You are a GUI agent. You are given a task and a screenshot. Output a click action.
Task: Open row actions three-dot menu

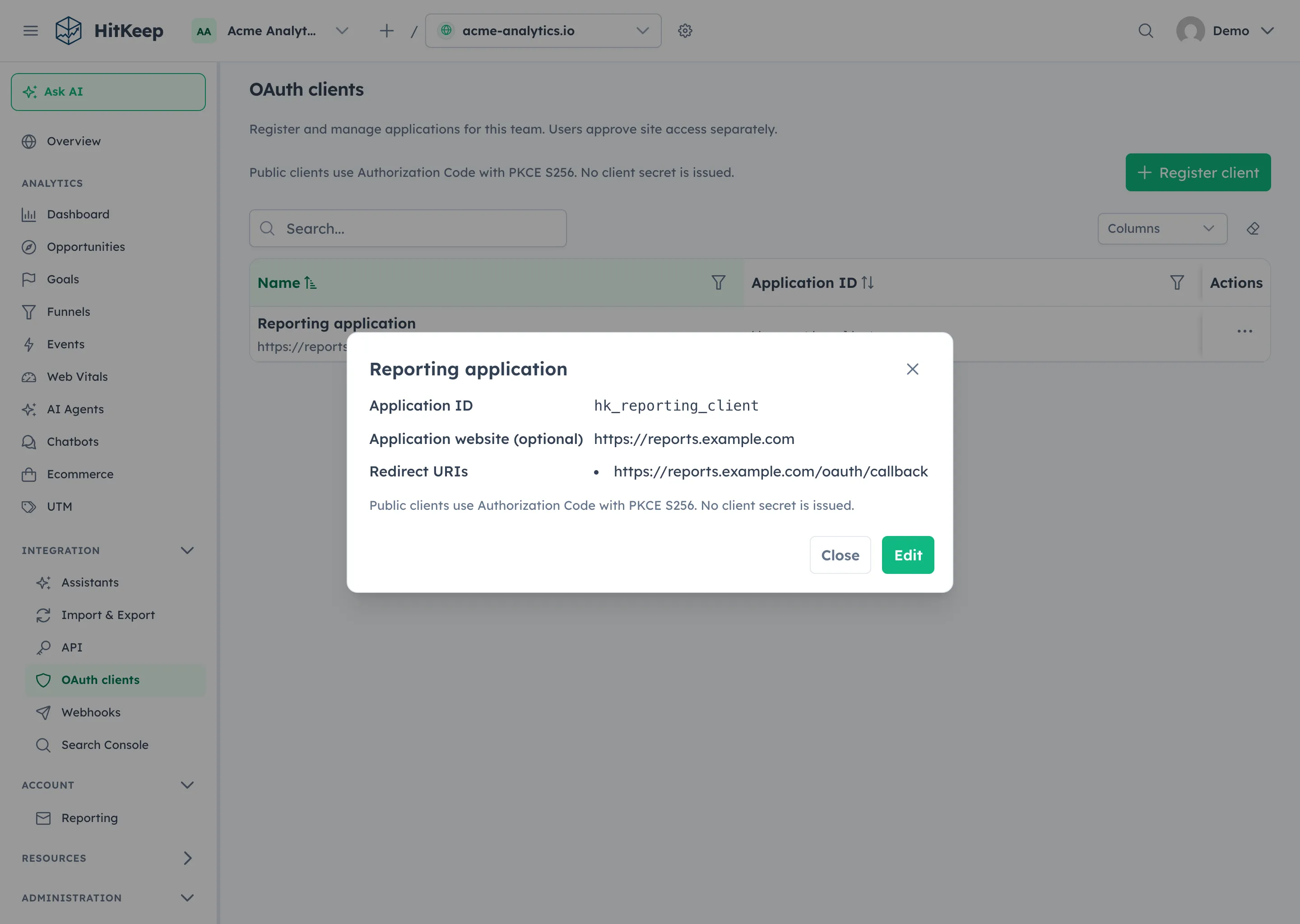[x=1245, y=331]
